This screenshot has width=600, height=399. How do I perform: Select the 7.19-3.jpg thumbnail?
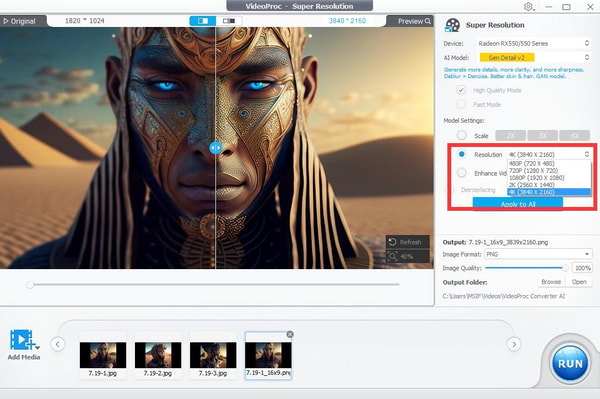(x=213, y=356)
